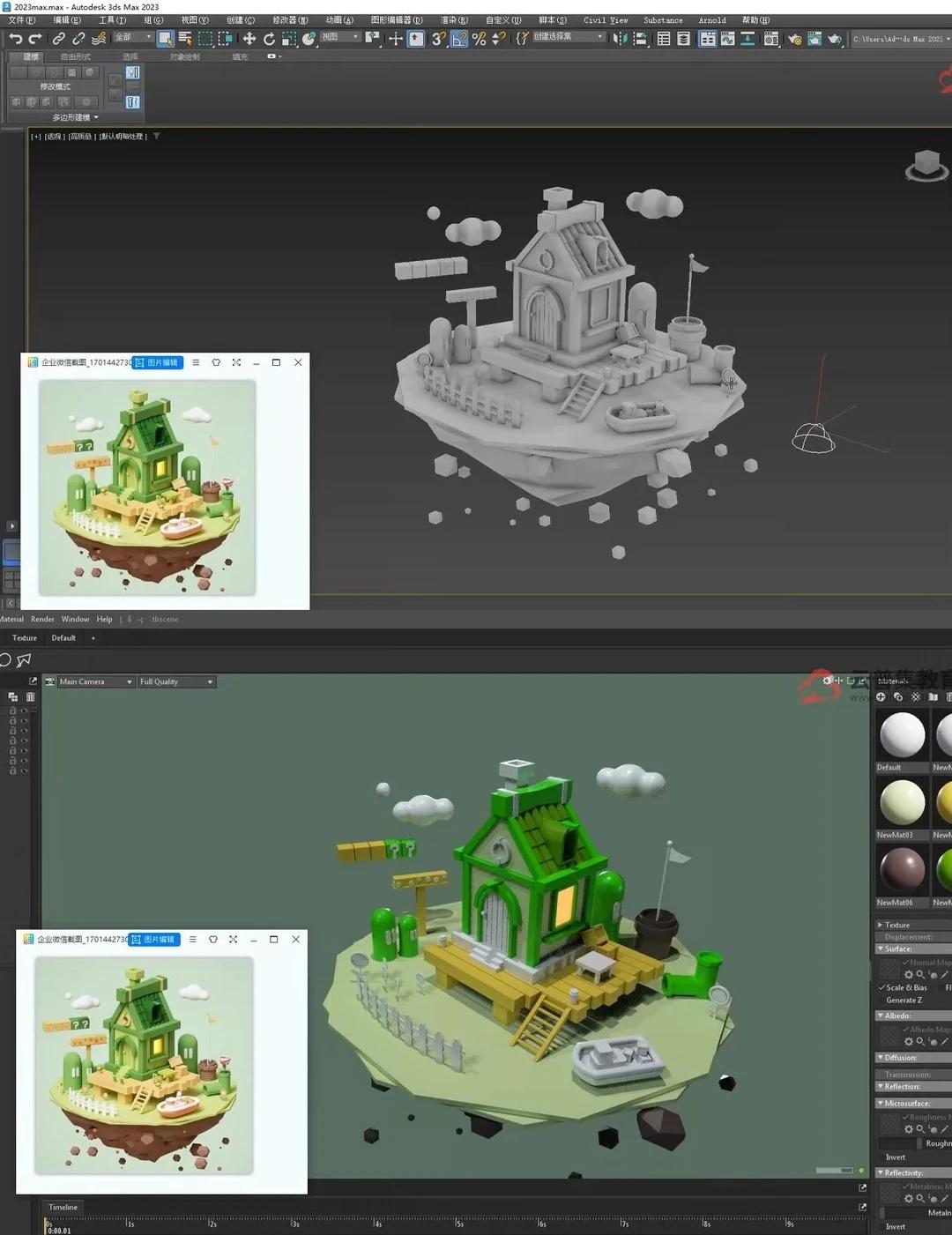The image size is (952, 1235).
Task: Open the 文件(F) menu
Action: (22, 20)
